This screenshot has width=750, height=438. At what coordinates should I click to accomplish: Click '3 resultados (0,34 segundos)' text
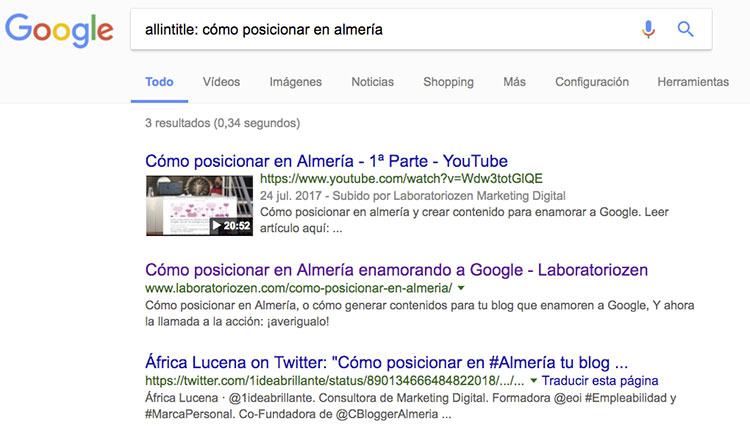(222, 123)
